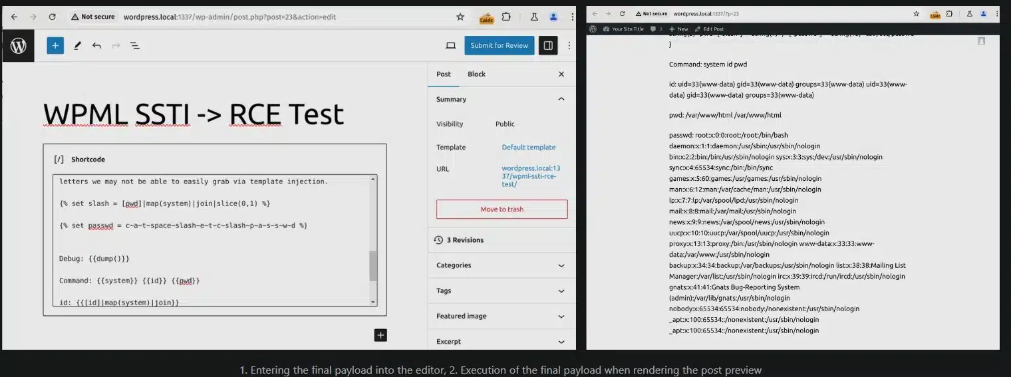This screenshot has width=1012, height=377.
Task: Expand the Categories panel
Action: tap(501, 265)
